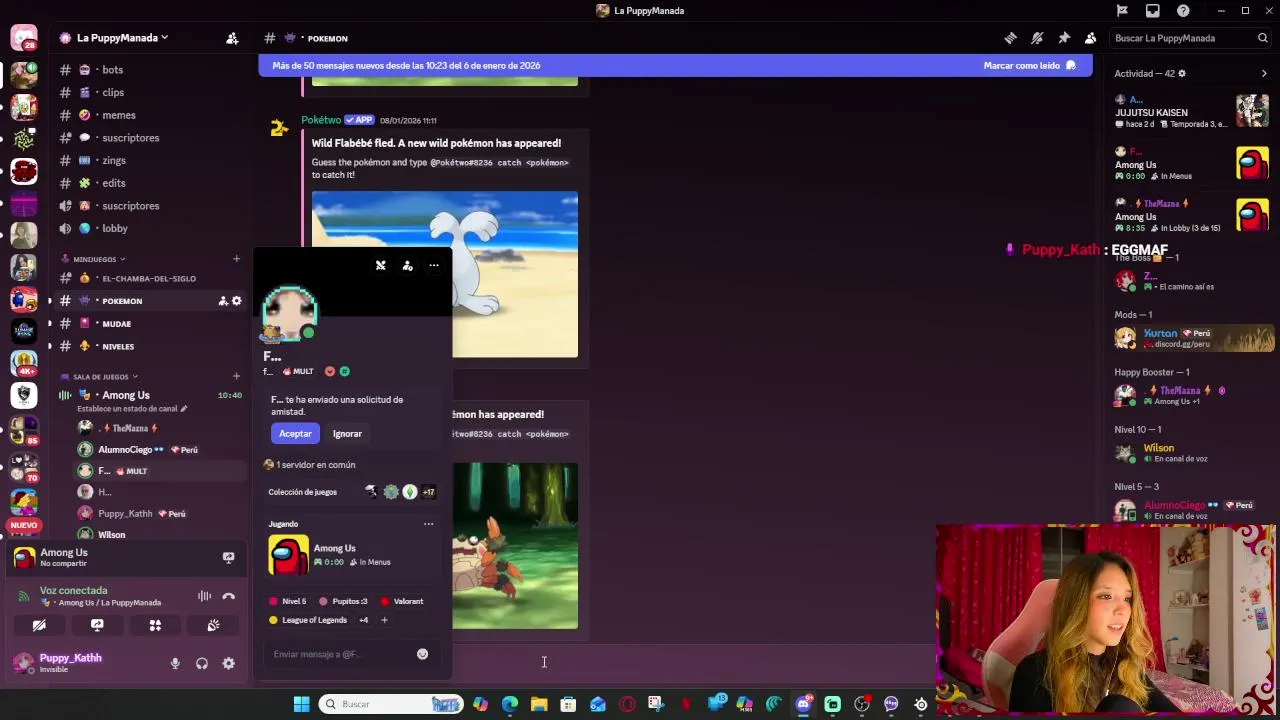Open the Seel pokémon image
The width and height of the screenshot is (1280, 720).
coord(445,274)
